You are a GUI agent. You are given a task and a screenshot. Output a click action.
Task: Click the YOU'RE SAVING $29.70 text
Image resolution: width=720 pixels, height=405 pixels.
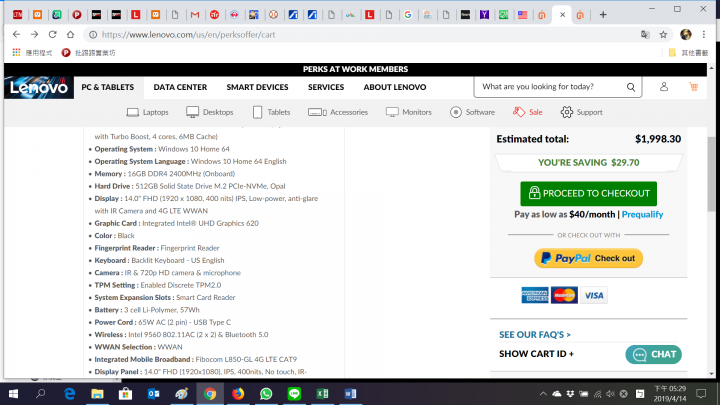coord(588,163)
